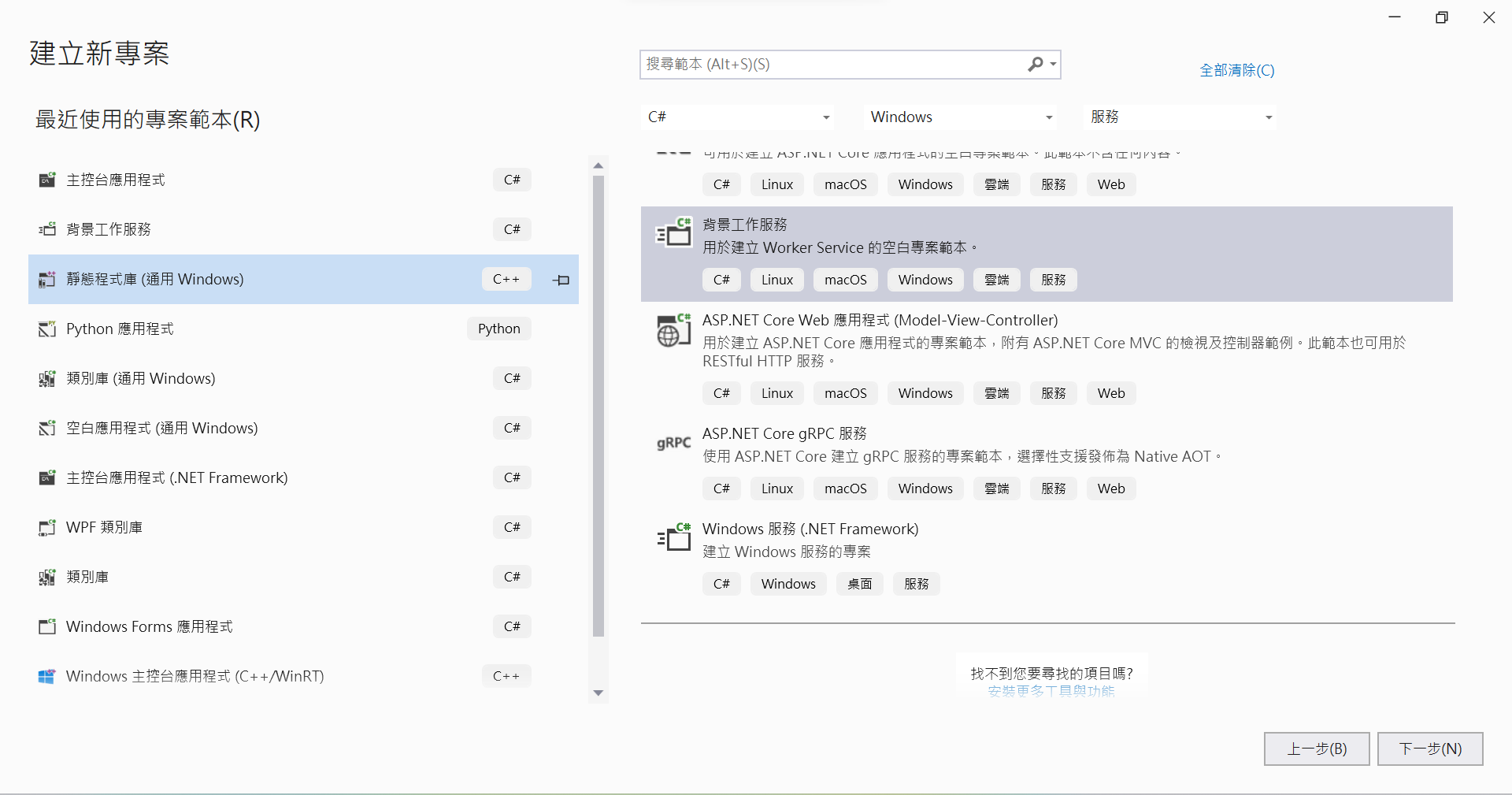Click the recent templates scrollbar thumb

(x=598, y=406)
